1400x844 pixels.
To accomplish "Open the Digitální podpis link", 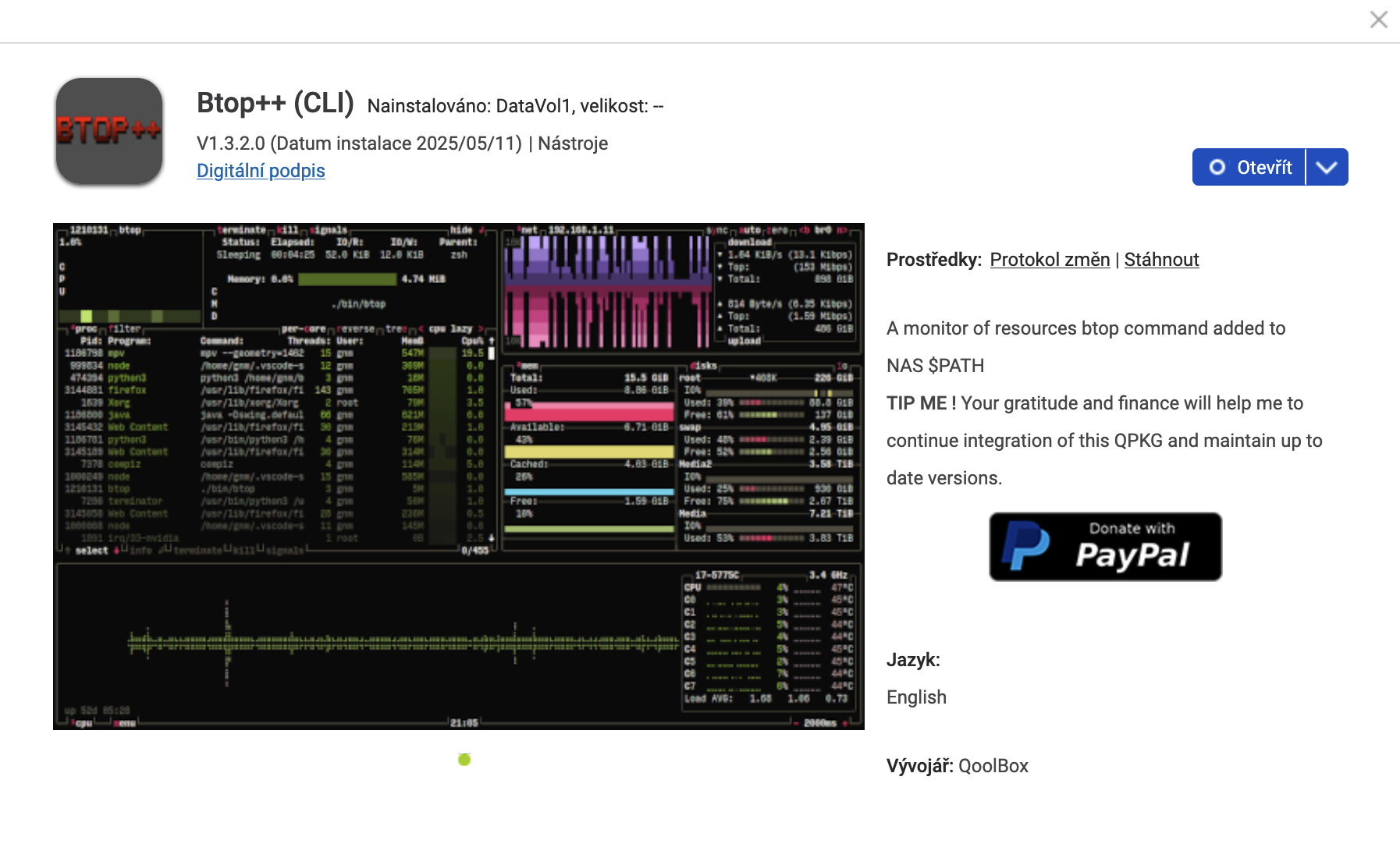I will click(x=261, y=171).
